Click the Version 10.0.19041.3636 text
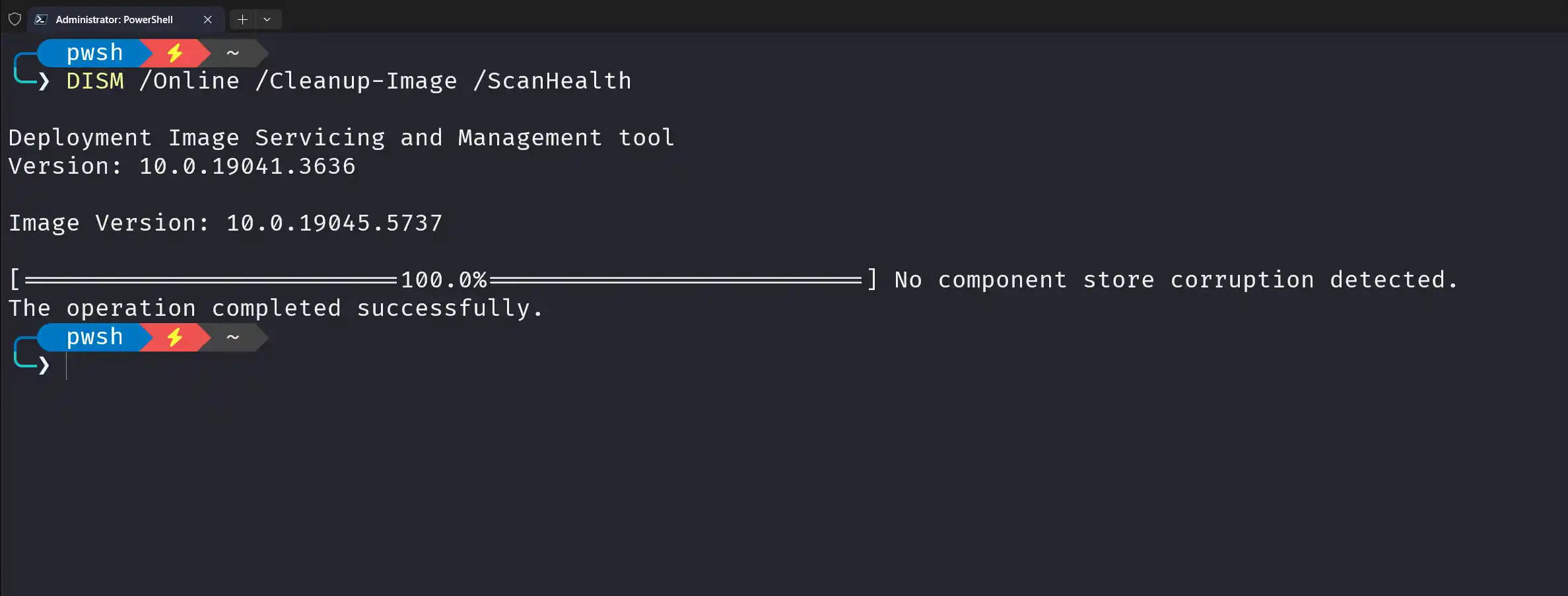 182,166
